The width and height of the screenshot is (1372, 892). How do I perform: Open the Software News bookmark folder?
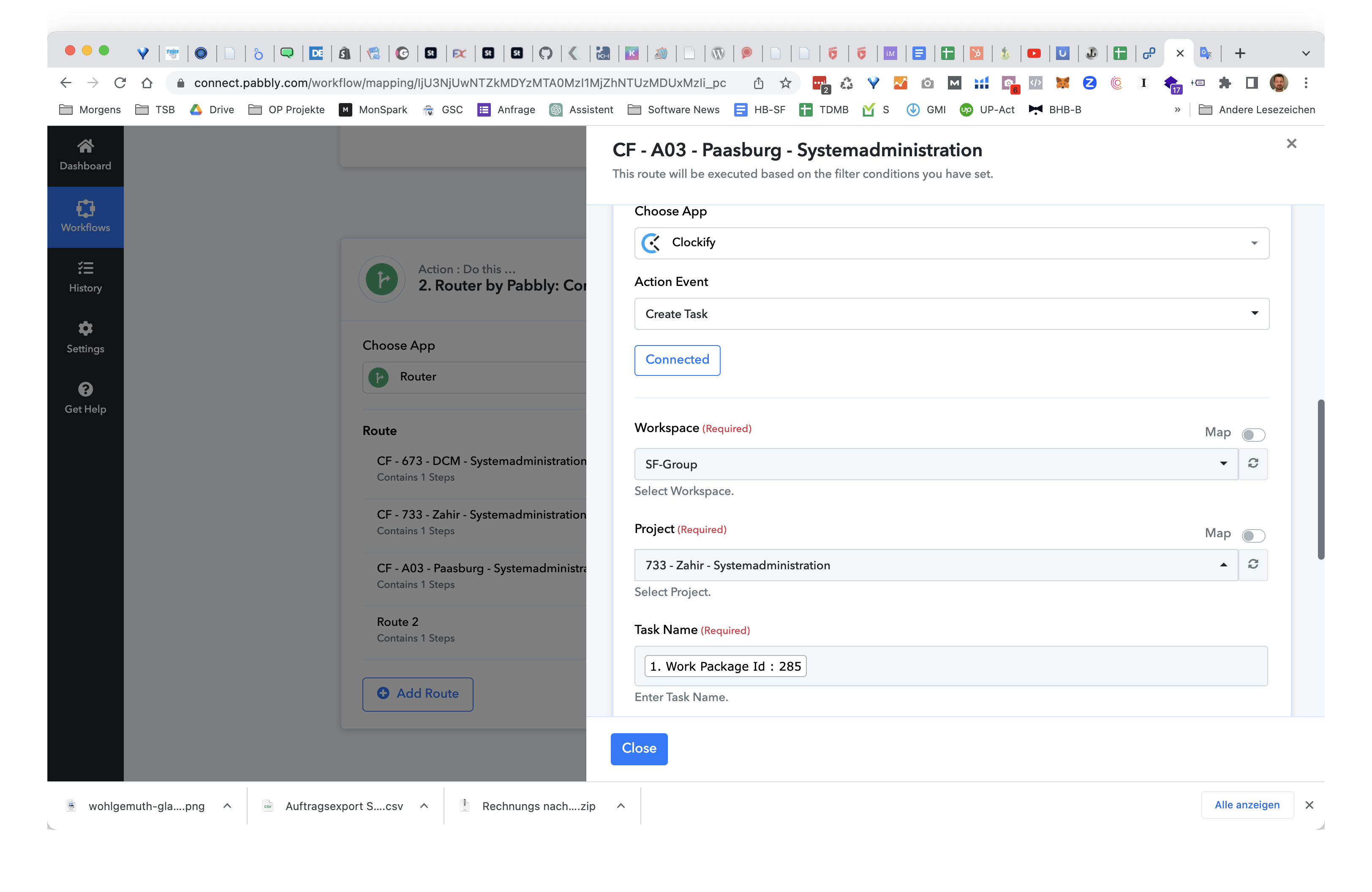click(673, 109)
